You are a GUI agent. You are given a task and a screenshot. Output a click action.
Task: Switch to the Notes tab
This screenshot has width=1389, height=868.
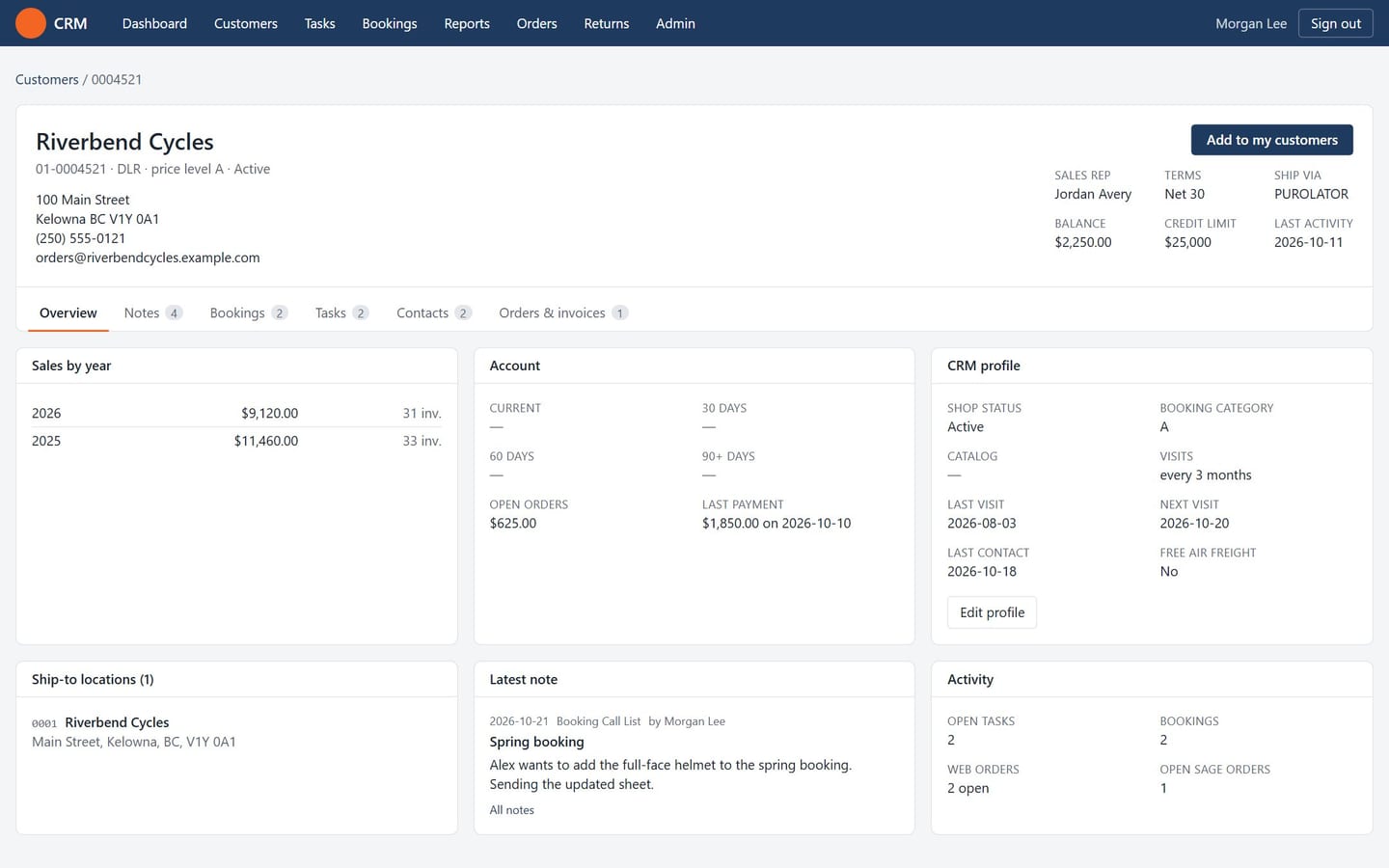153,312
